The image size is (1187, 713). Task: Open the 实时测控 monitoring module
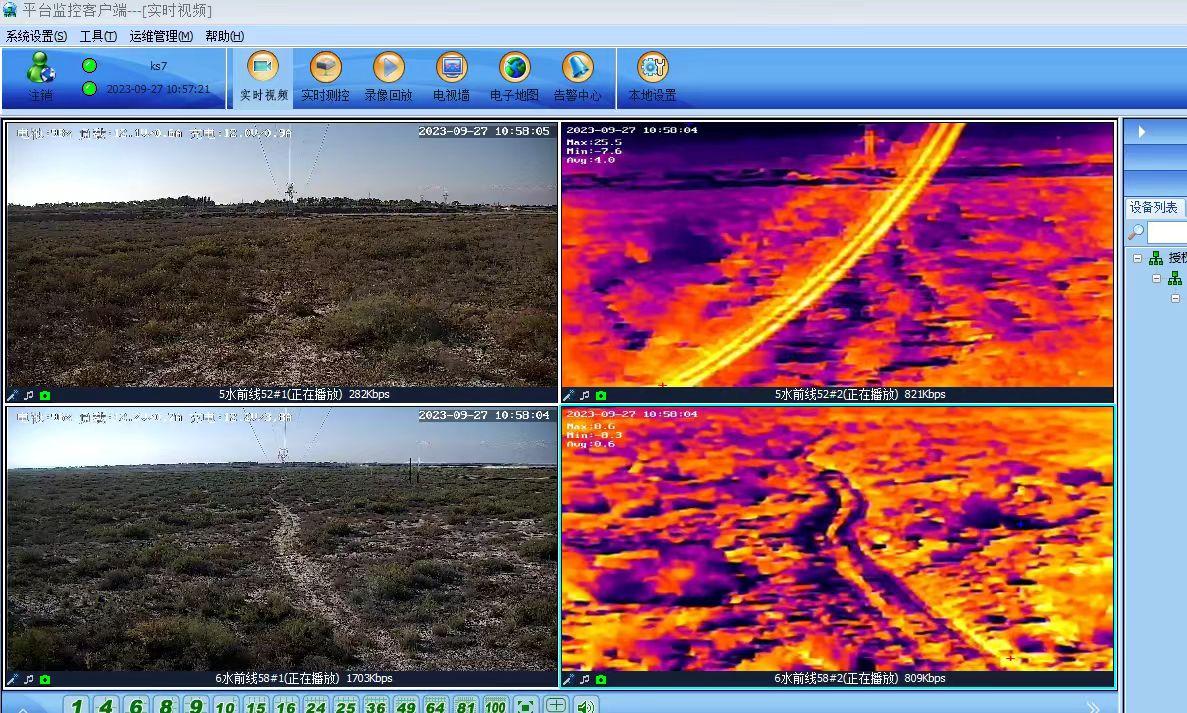pyautogui.click(x=325, y=77)
